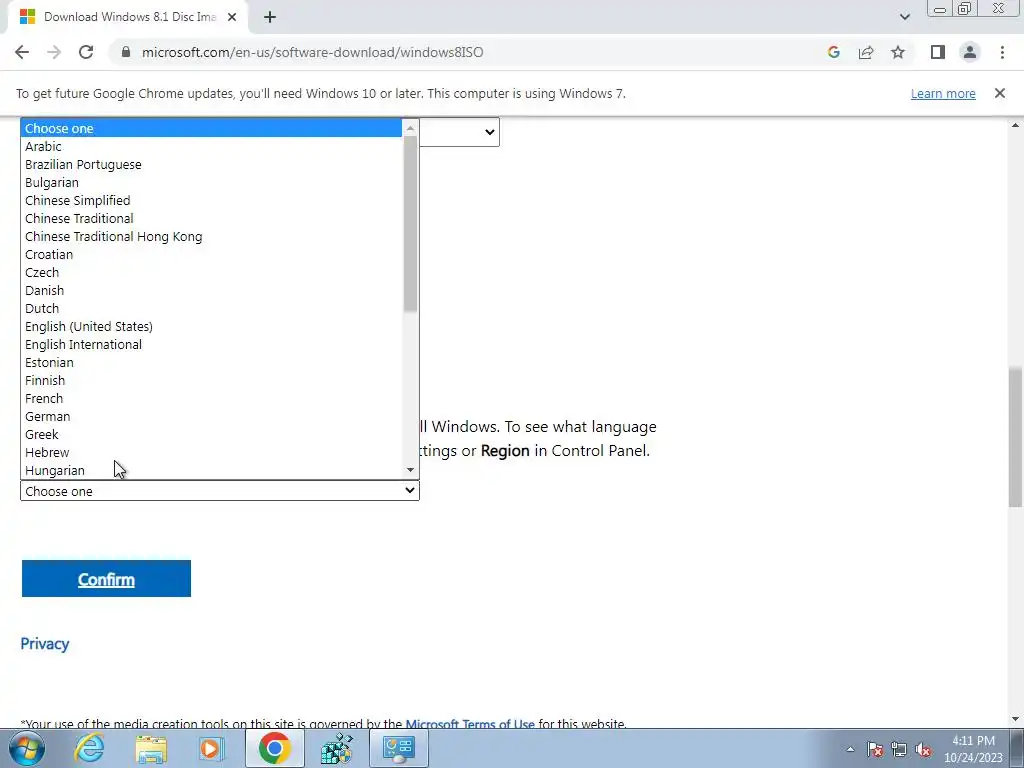Screen dimensions: 1024x768
Task: Open network status tray icon
Action: coord(899,750)
